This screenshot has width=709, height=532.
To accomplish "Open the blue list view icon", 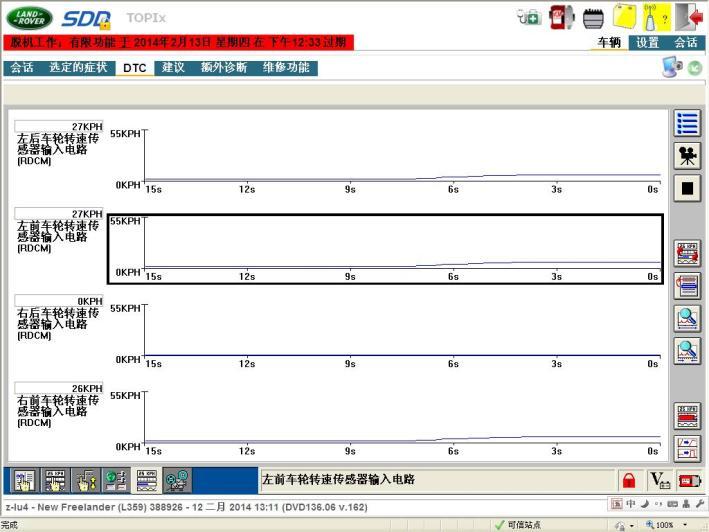I will point(687,123).
